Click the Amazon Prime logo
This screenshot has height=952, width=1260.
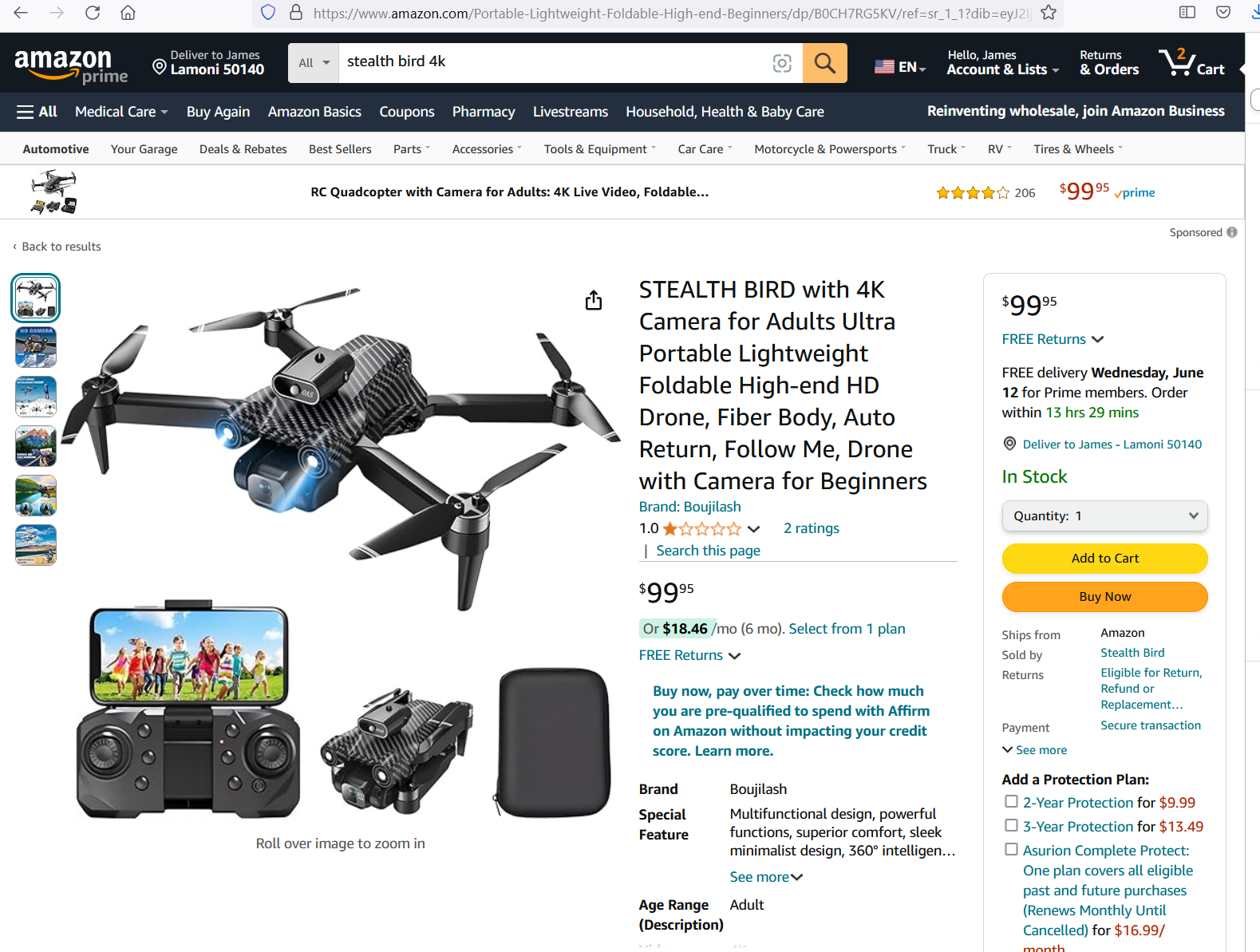tap(71, 65)
